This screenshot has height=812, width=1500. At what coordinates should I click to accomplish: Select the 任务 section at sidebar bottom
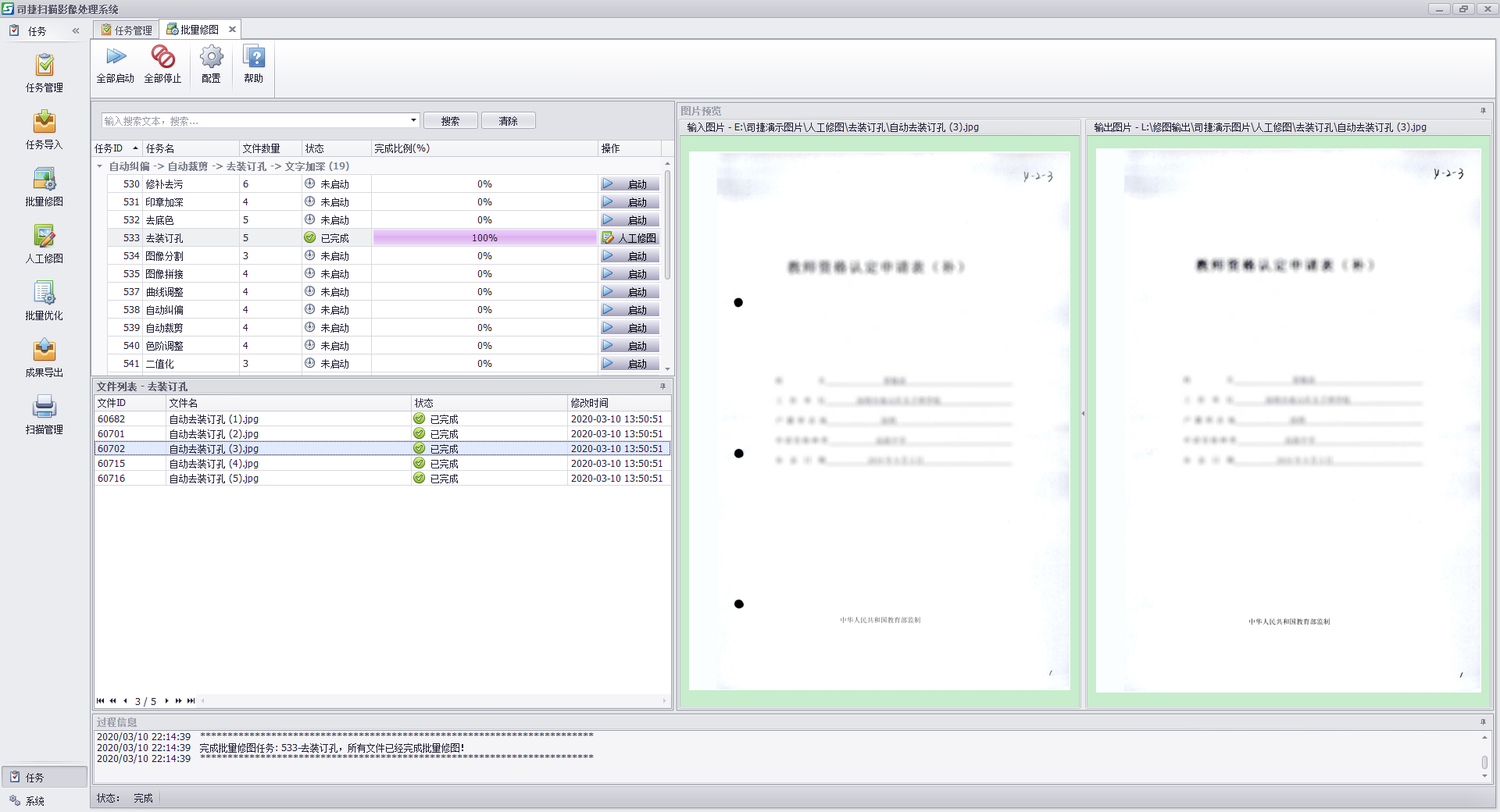click(x=45, y=778)
